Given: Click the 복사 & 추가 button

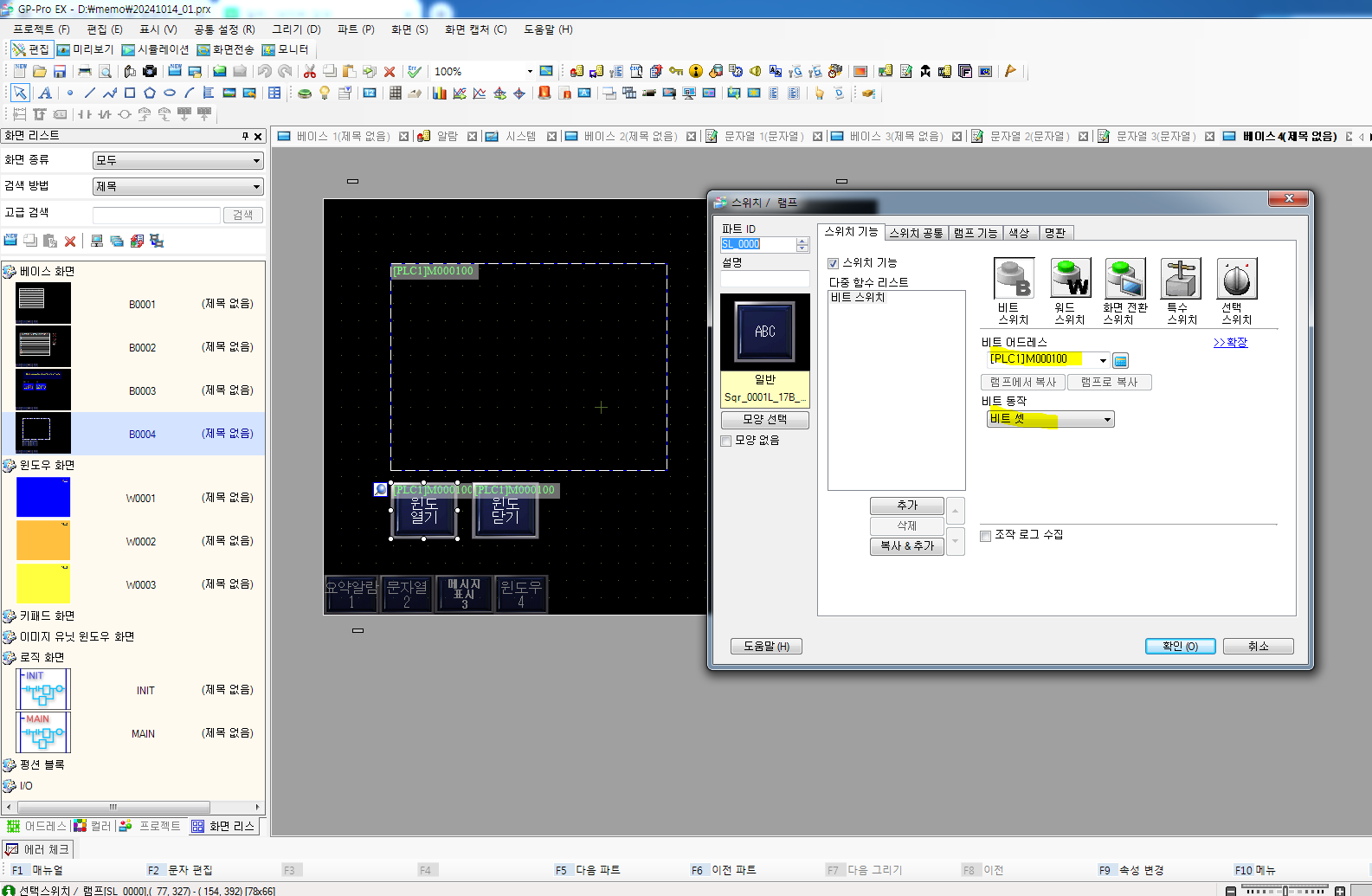Looking at the screenshot, I should point(906,546).
